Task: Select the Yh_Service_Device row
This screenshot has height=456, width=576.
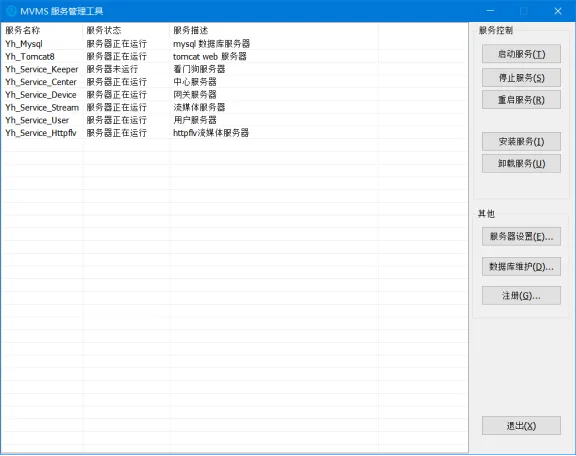Action: point(234,95)
